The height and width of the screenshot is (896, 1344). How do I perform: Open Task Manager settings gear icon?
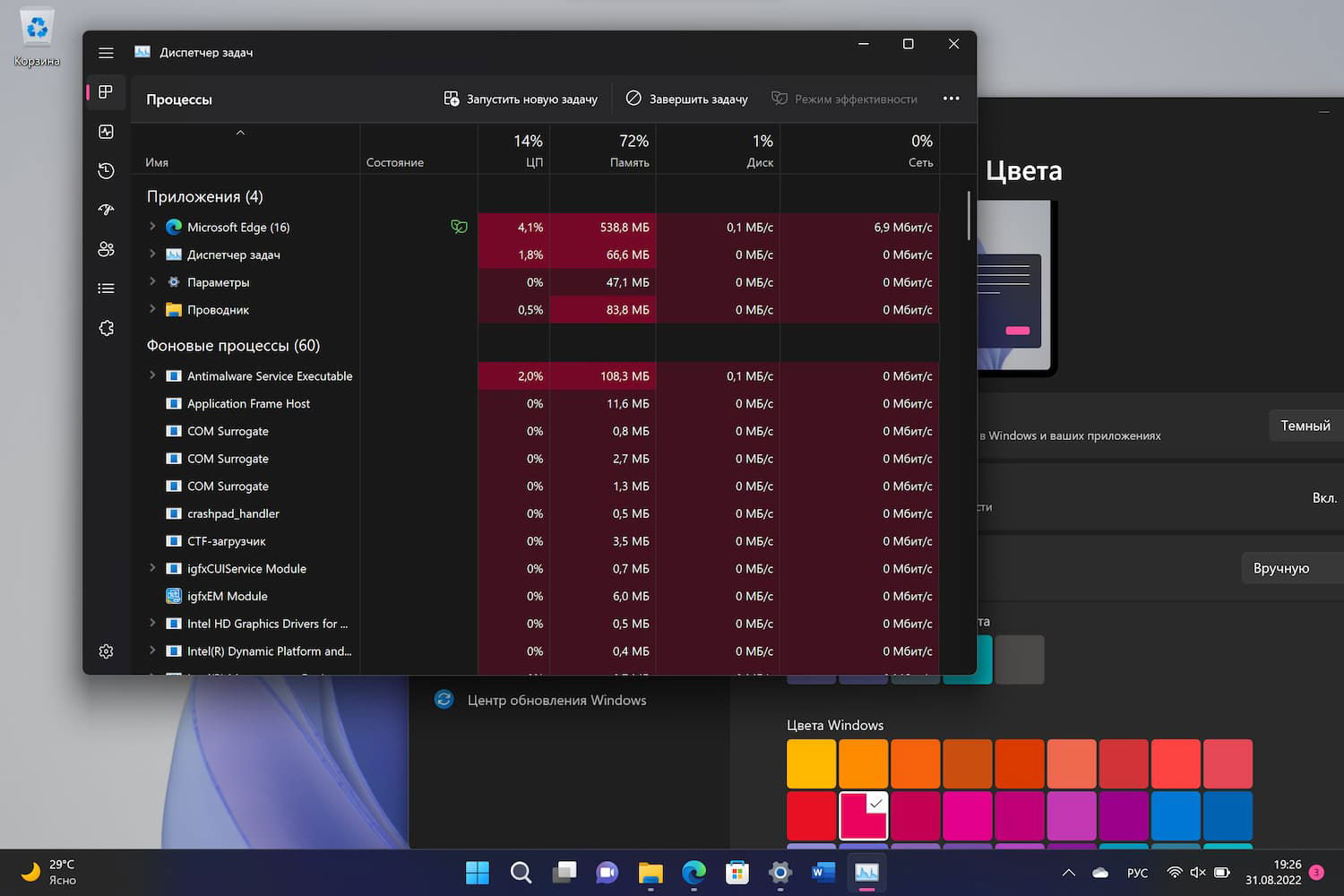tap(106, 651)
